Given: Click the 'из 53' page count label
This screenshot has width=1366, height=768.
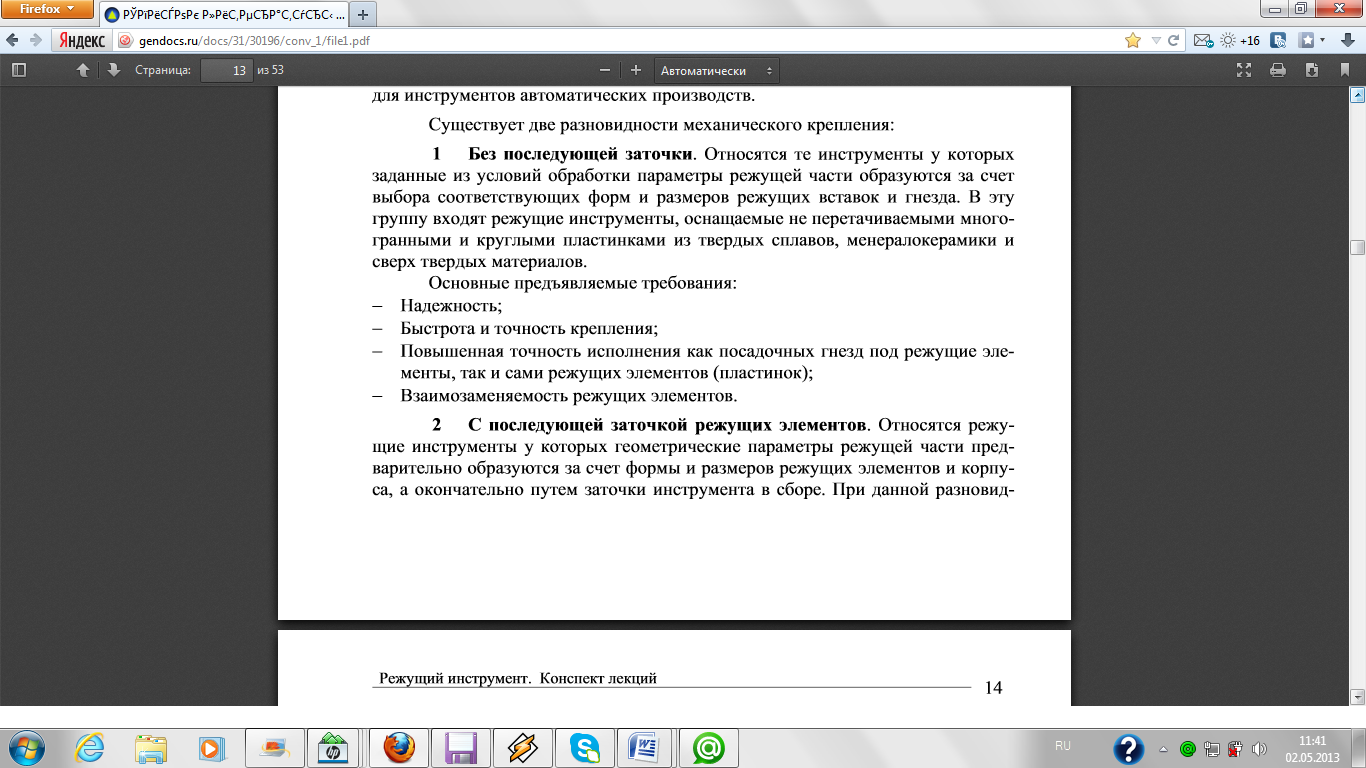Looking at the screenshot, I should coord(270,70).
